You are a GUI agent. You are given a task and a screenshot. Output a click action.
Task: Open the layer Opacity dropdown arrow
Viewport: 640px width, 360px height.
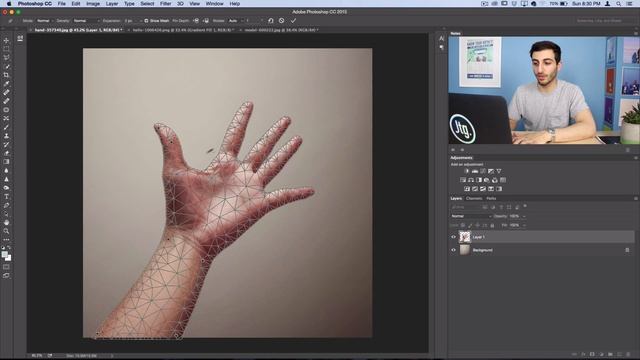tap(524, 216)
